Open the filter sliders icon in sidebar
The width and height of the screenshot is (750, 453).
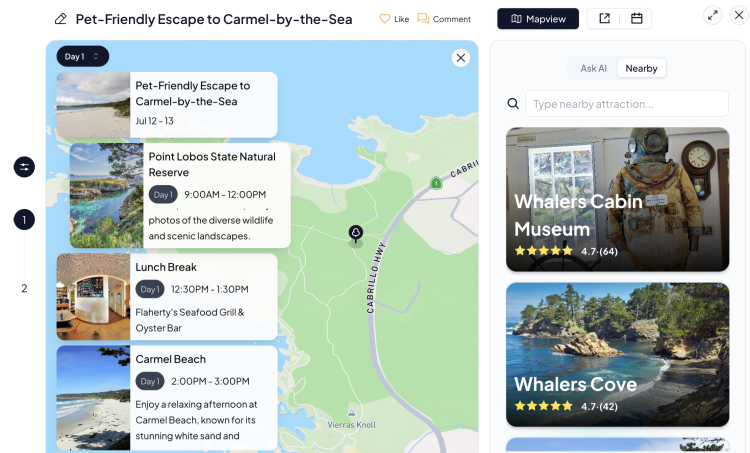24,167
